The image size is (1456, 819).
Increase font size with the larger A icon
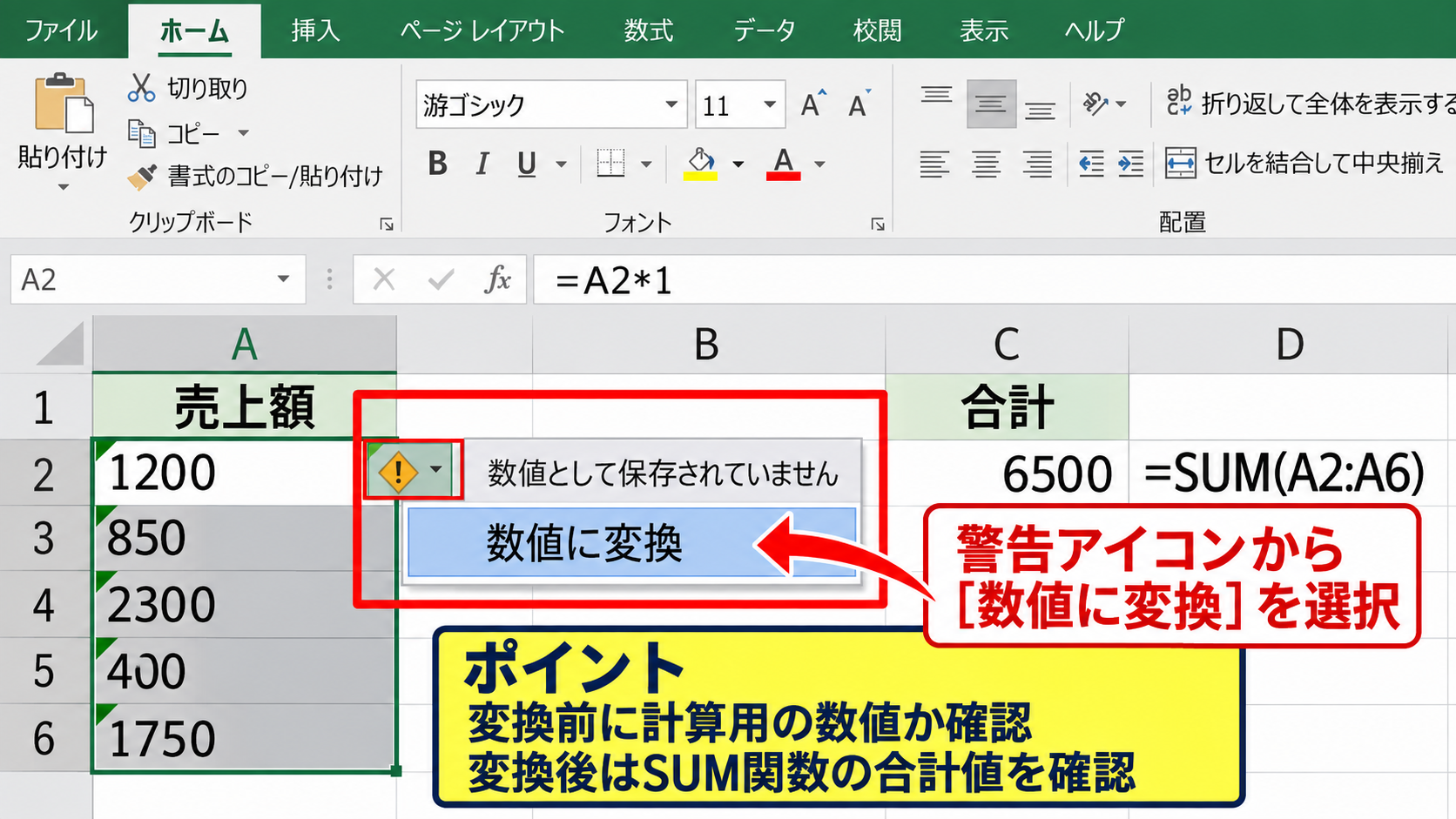pyautogui.click(x=813, y=104)
